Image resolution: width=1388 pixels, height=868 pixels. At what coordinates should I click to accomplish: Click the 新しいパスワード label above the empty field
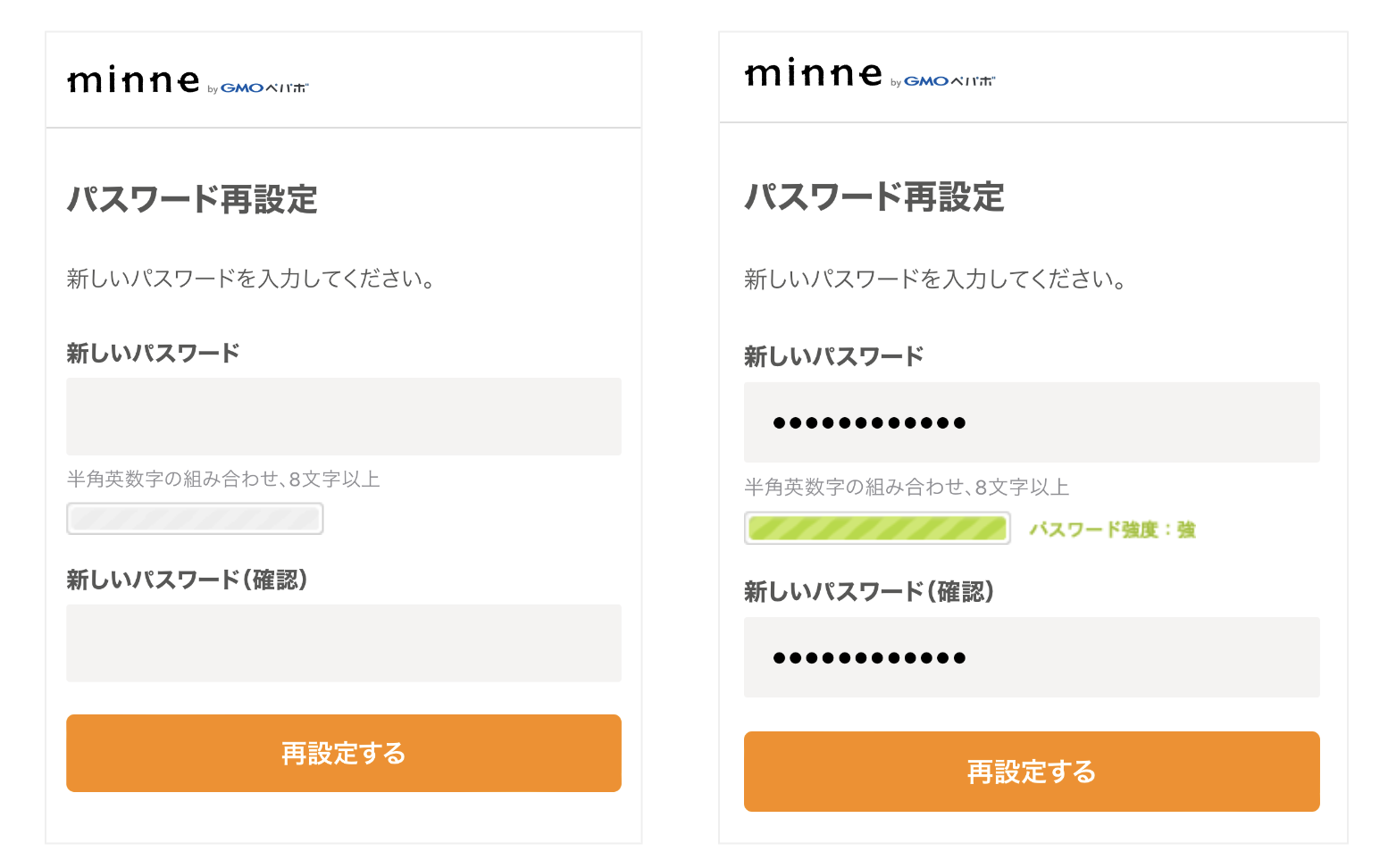153,353
